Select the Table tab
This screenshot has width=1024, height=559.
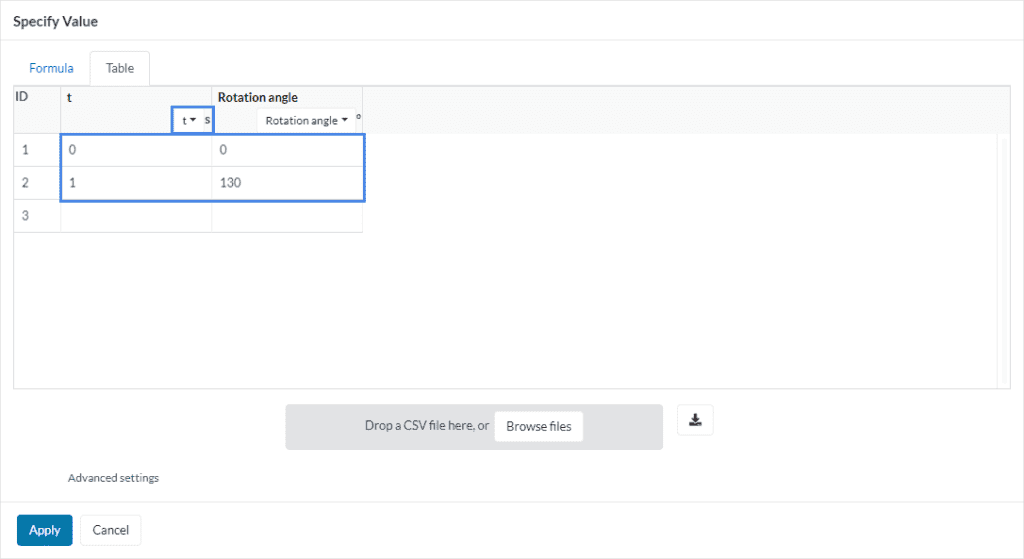click(120, 68)
